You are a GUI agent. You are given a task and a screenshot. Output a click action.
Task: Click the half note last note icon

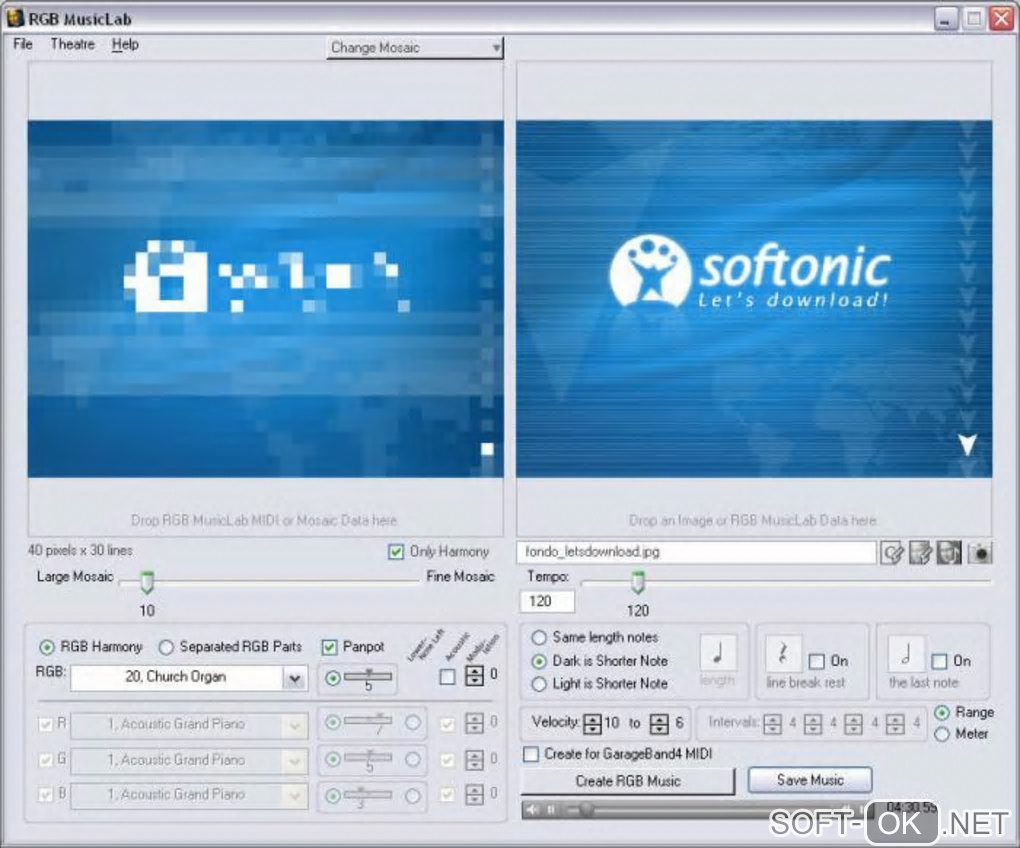(907, 653)
